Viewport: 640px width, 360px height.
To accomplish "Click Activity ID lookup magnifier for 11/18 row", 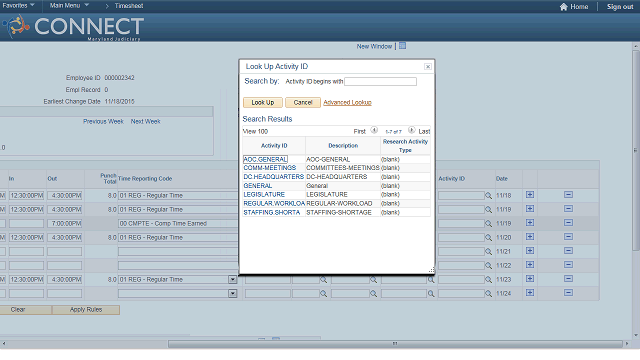I will click(x=488, y=196).
